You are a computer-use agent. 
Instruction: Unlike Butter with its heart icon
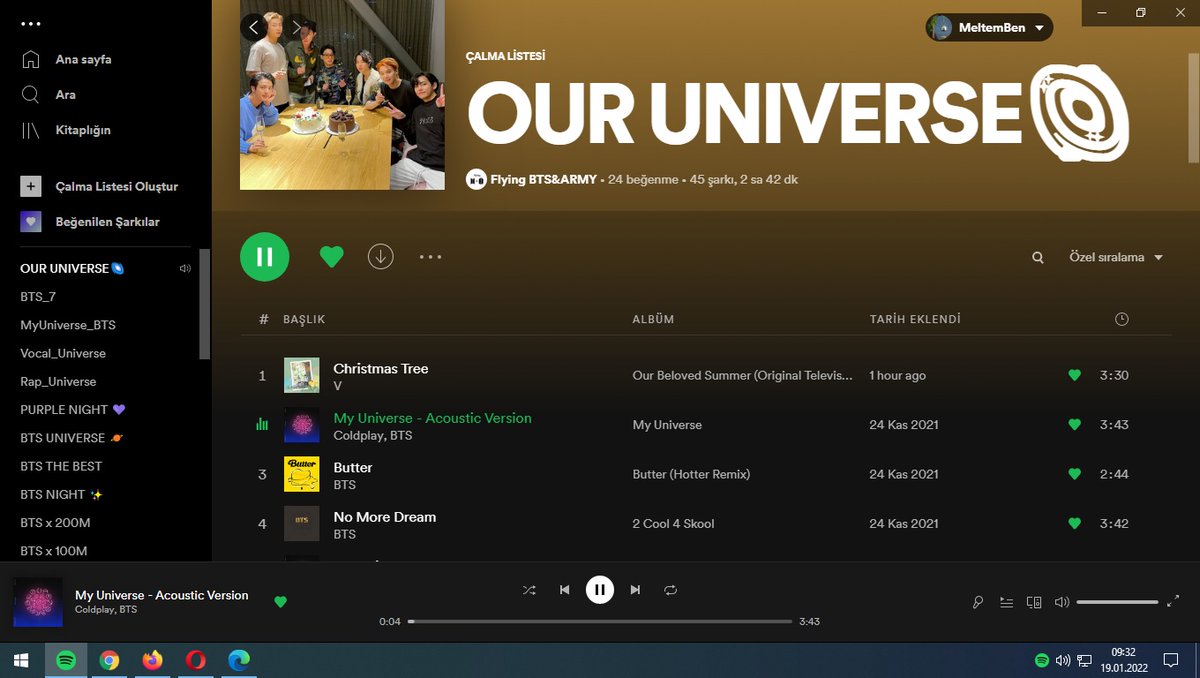(x=1075, y=474)
